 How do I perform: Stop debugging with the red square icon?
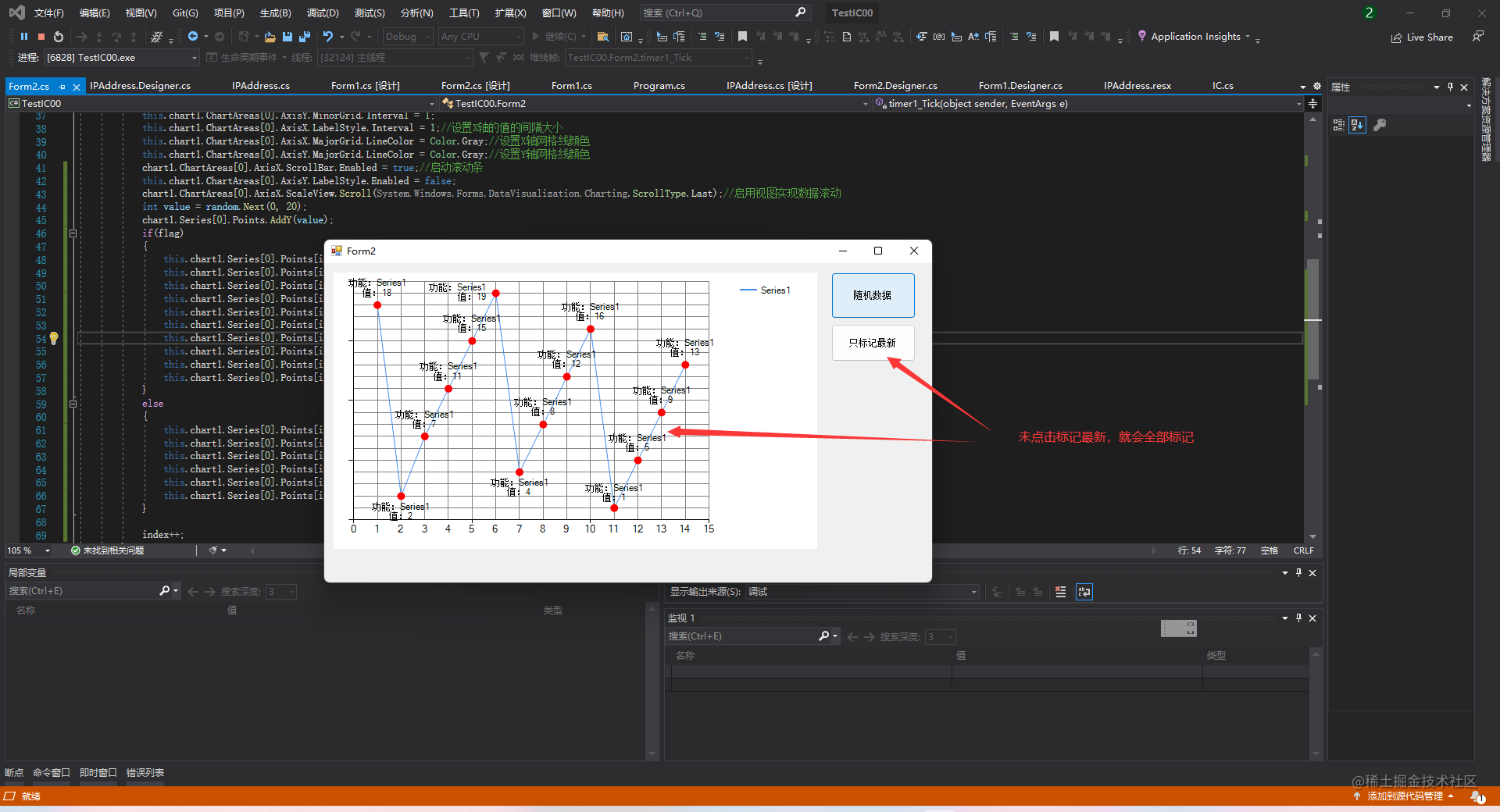(x=41, y=37)
